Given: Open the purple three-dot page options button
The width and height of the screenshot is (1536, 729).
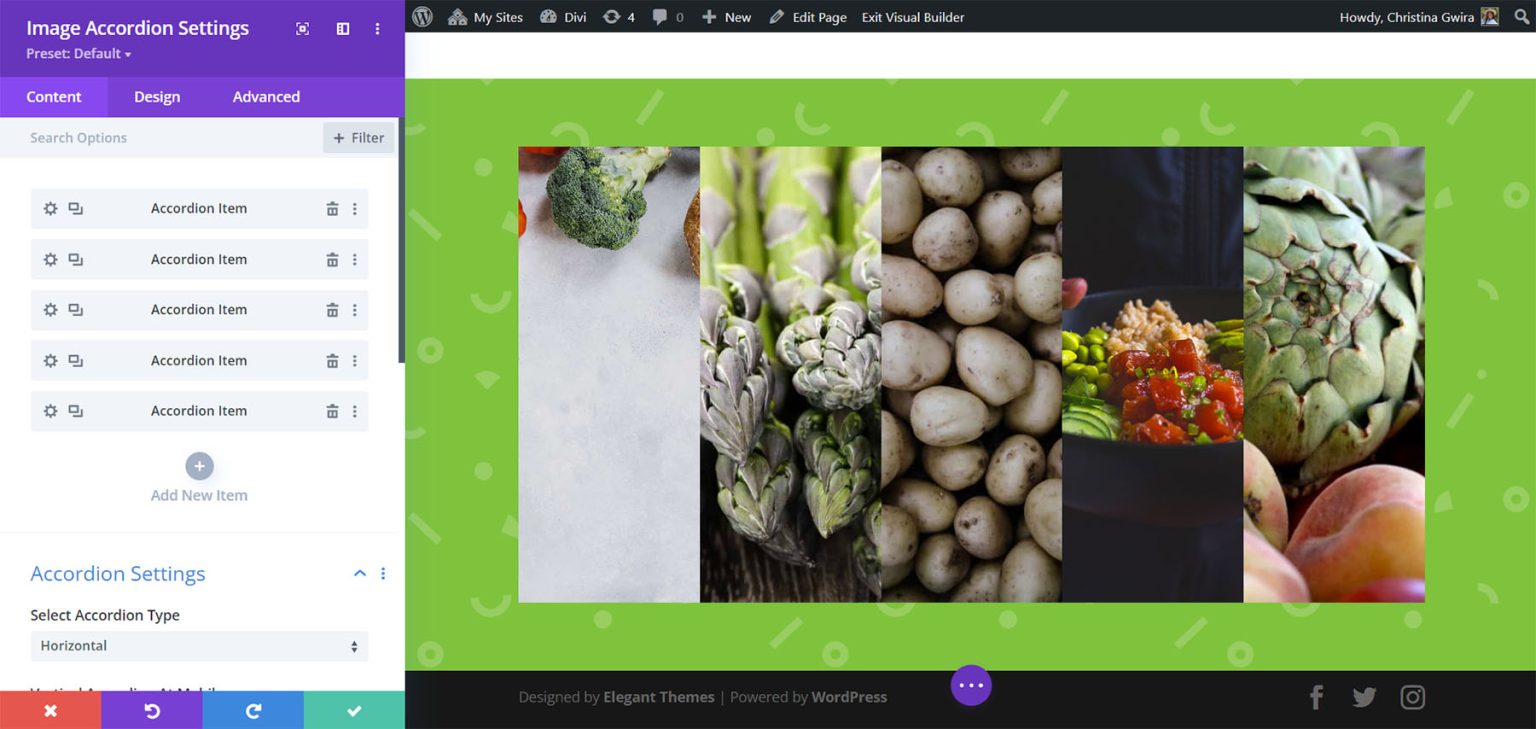Looking at the screenshot, I should (970, 685).
